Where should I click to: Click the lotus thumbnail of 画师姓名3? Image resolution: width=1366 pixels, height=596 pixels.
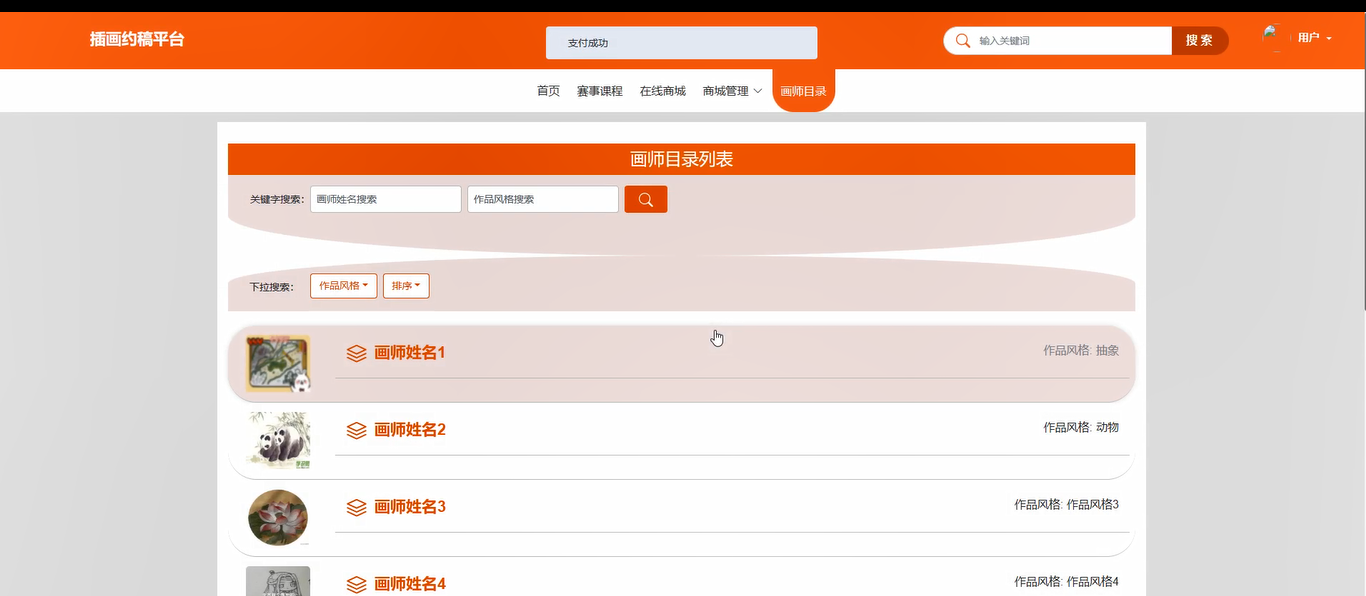(278, 517)
